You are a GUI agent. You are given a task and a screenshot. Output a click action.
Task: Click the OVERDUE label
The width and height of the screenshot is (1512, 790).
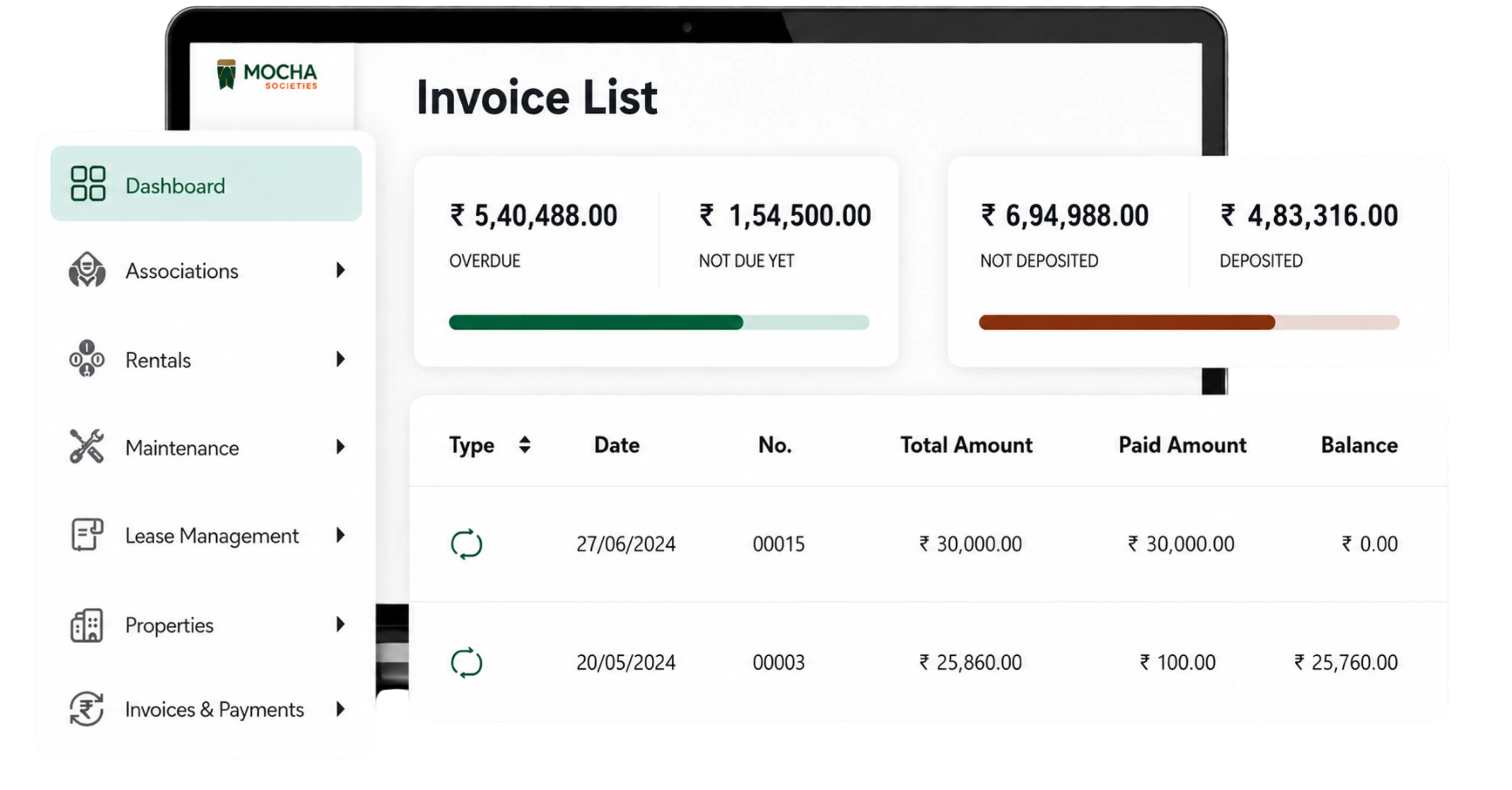[485, 260]
